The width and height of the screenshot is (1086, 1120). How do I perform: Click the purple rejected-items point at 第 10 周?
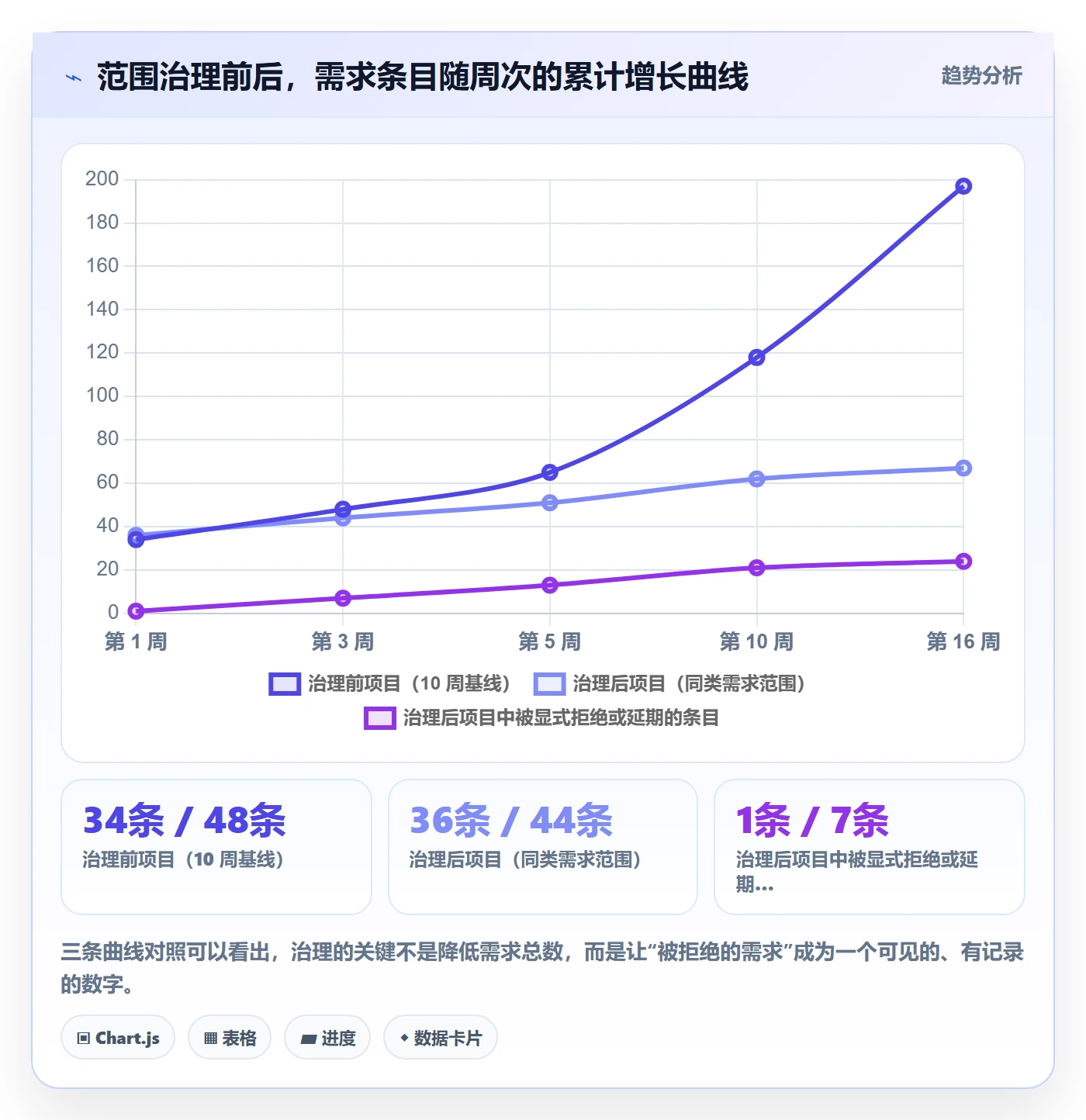tap(757, 568)
